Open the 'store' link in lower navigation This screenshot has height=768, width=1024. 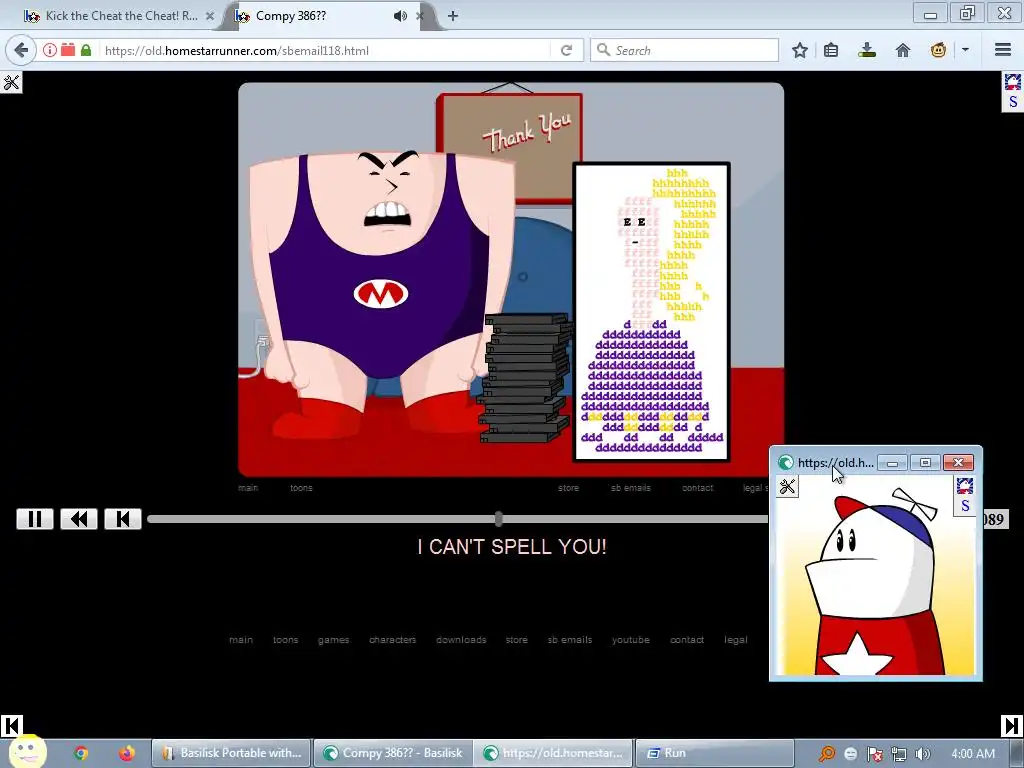[x=517, y=640]
